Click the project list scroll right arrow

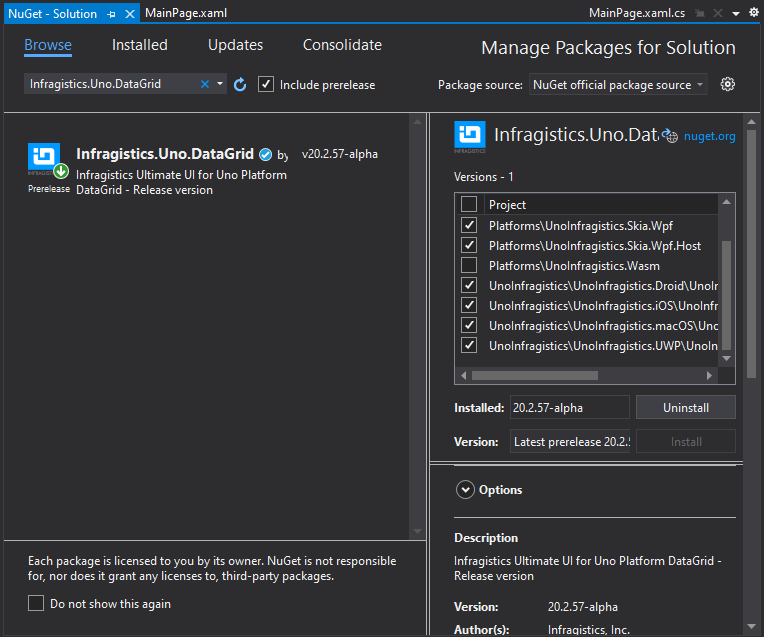709,375
